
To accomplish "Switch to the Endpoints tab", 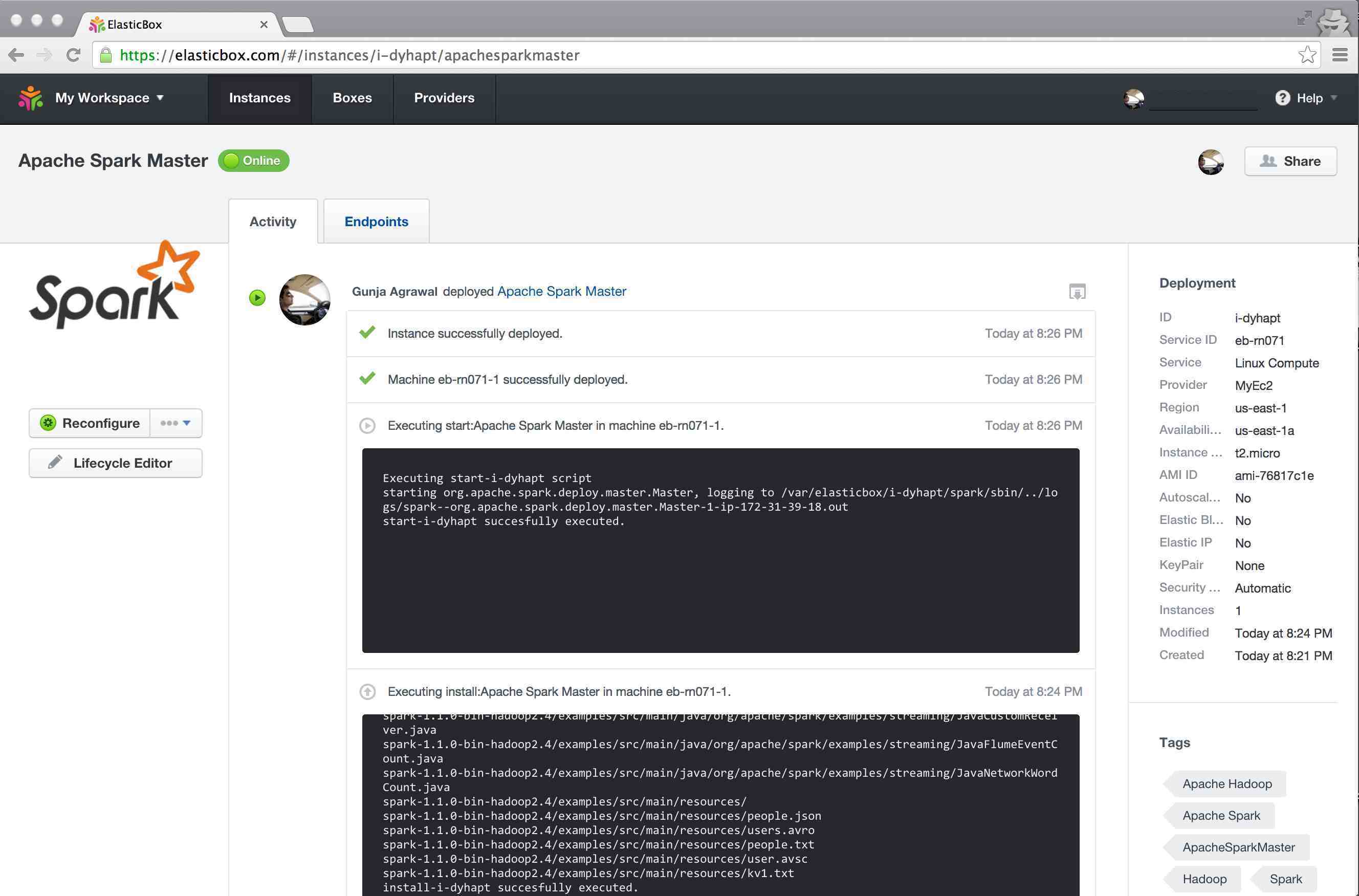I will tap(376, 222).
